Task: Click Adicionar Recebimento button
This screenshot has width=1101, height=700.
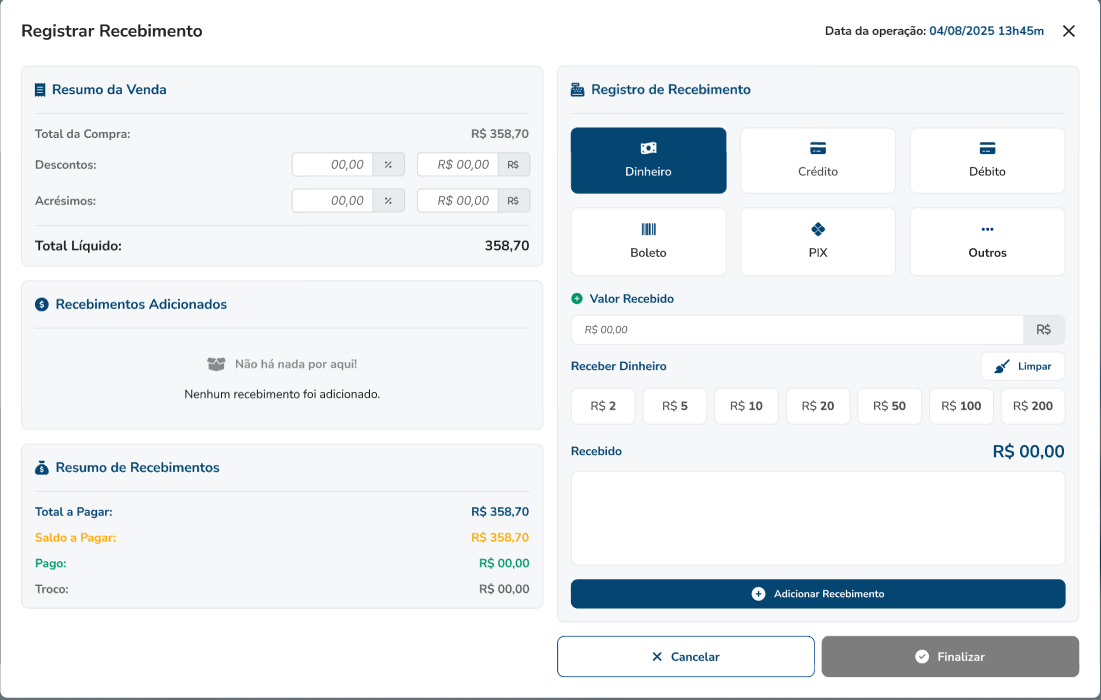Action: pyautogui.click(x=817, y=594)
